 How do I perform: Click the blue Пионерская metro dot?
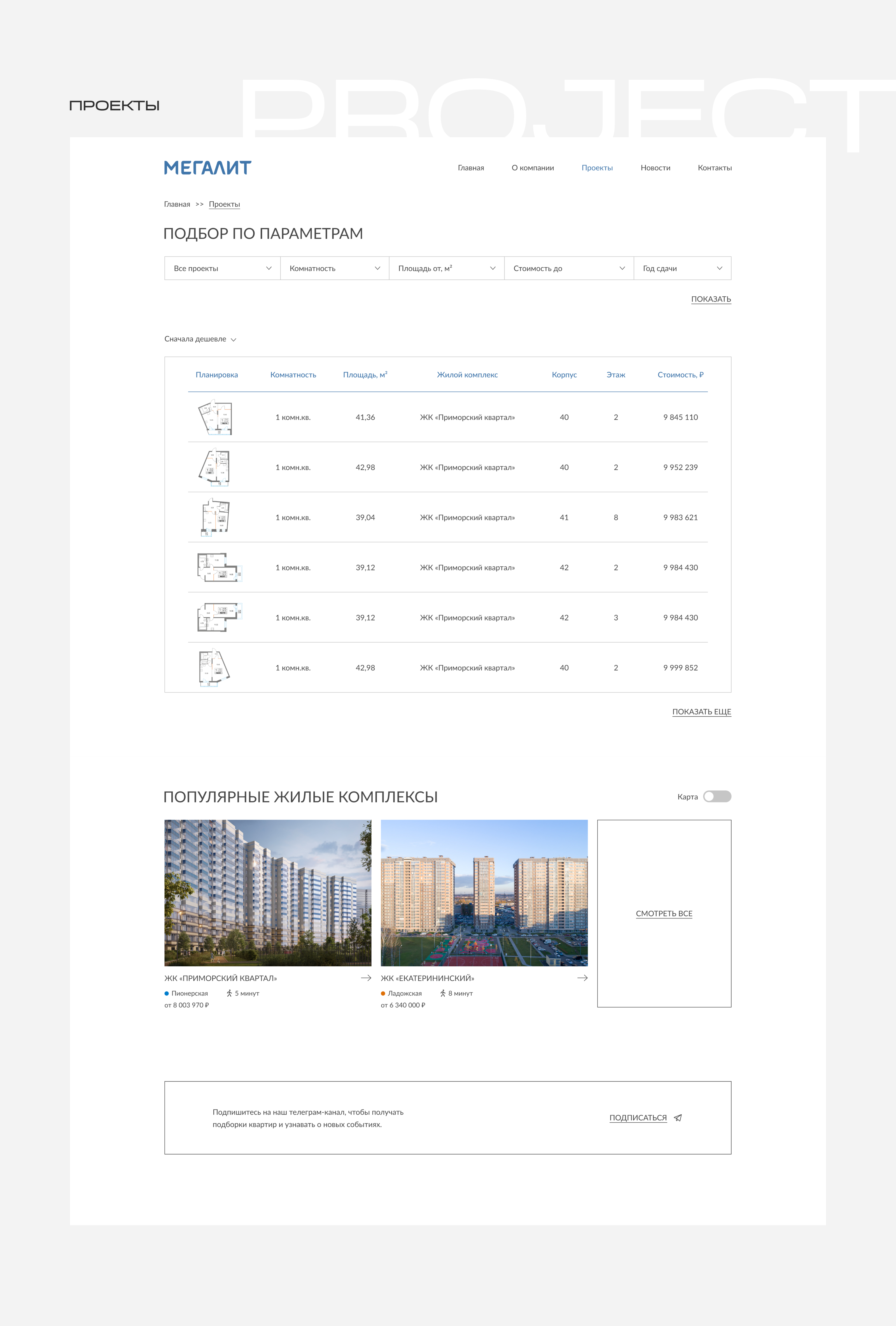click(167, 993)
